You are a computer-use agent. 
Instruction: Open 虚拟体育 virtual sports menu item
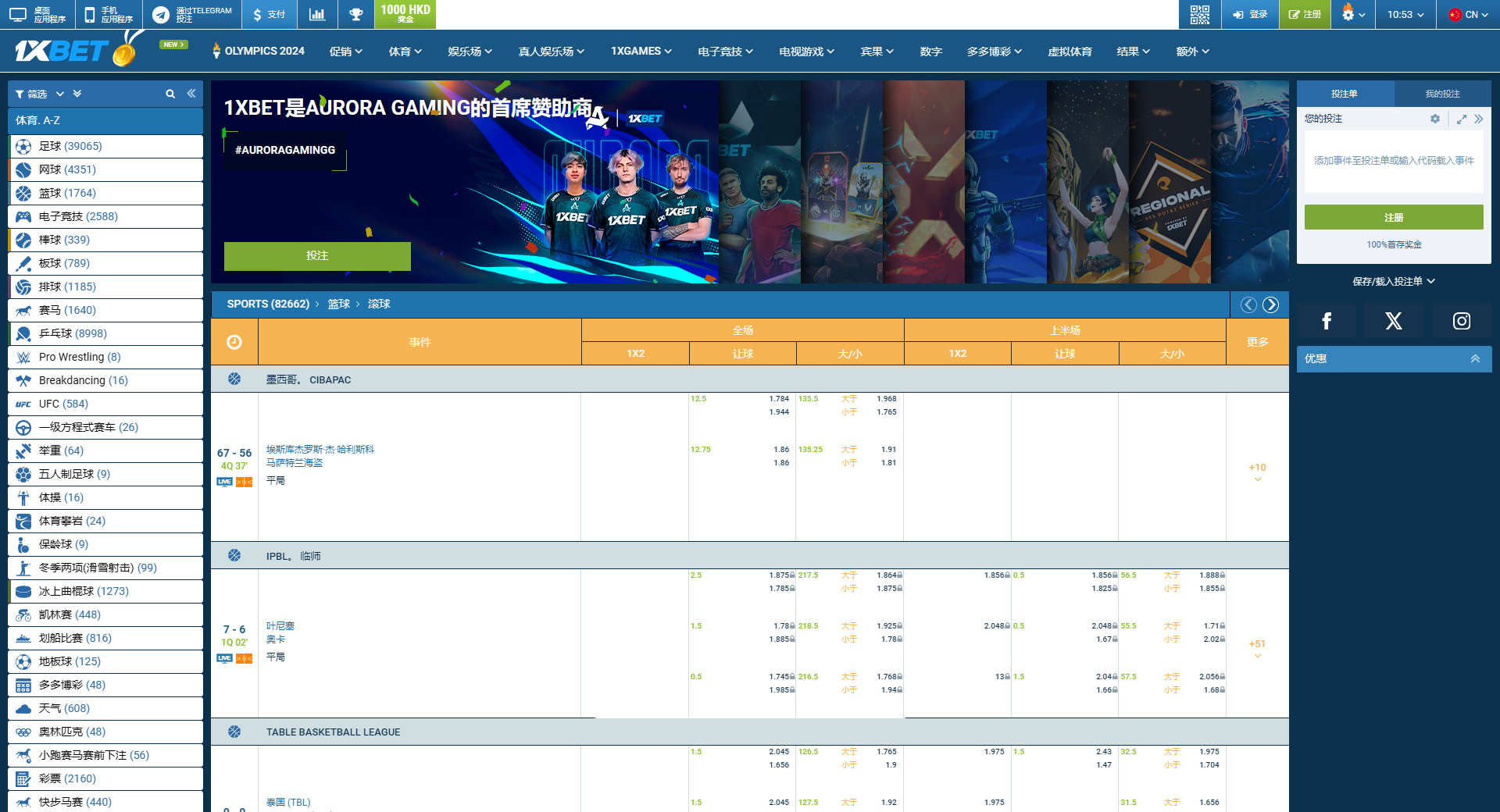click(x=1070, y=52)
